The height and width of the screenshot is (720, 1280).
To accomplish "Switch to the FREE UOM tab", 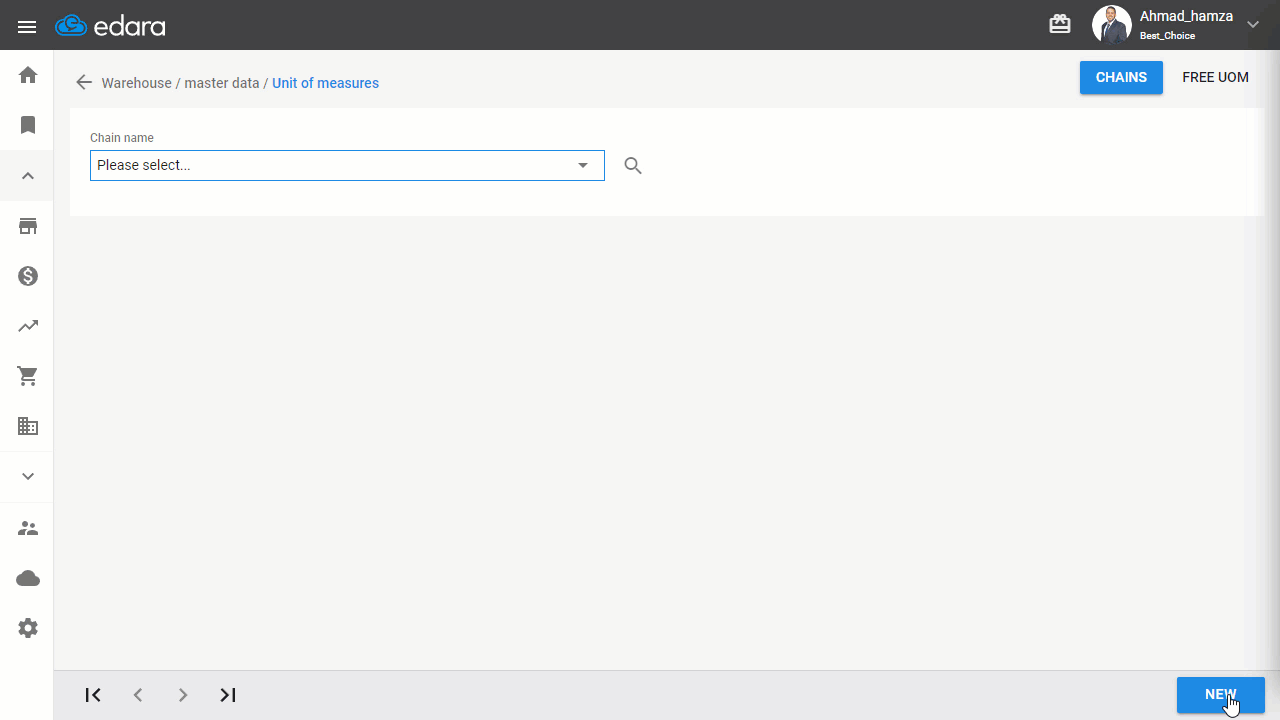I will (x=1215, y=78).
